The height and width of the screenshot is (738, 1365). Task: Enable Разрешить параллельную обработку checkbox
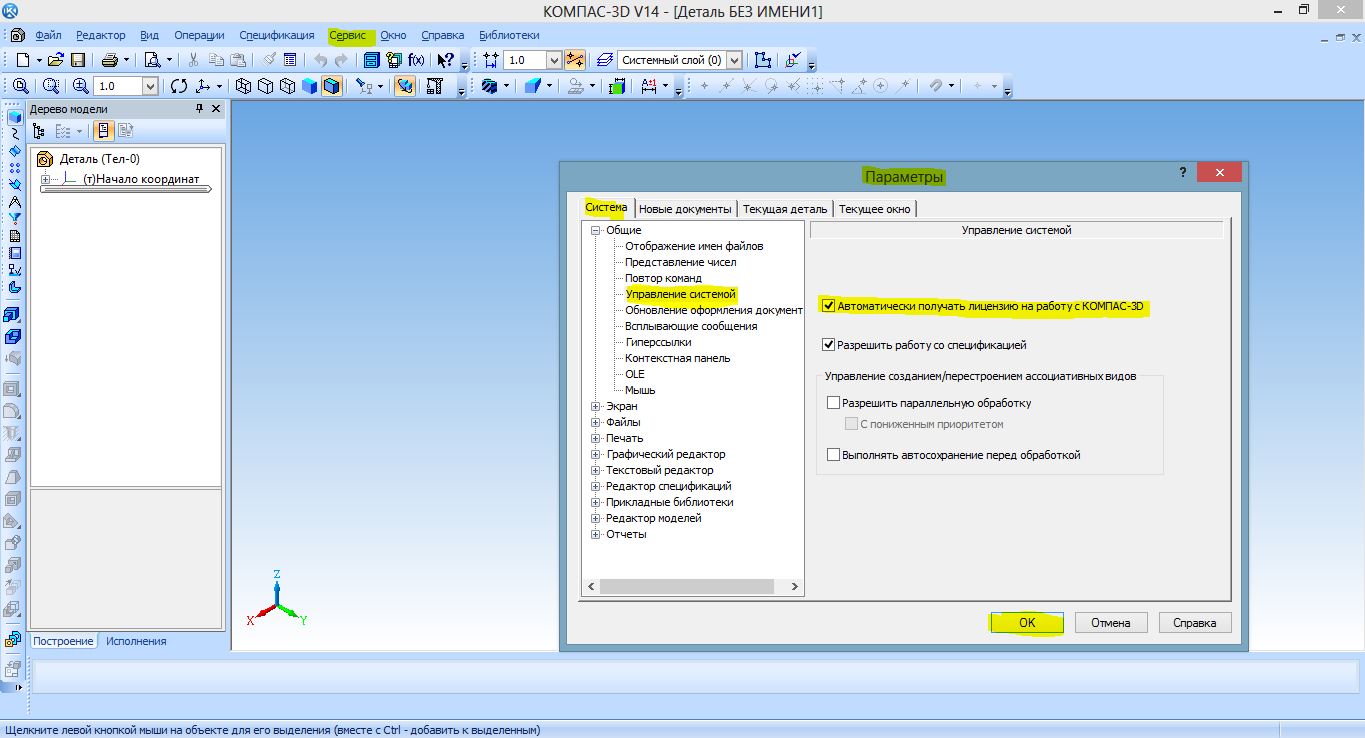pyautogui.click(x=834, y=403)
